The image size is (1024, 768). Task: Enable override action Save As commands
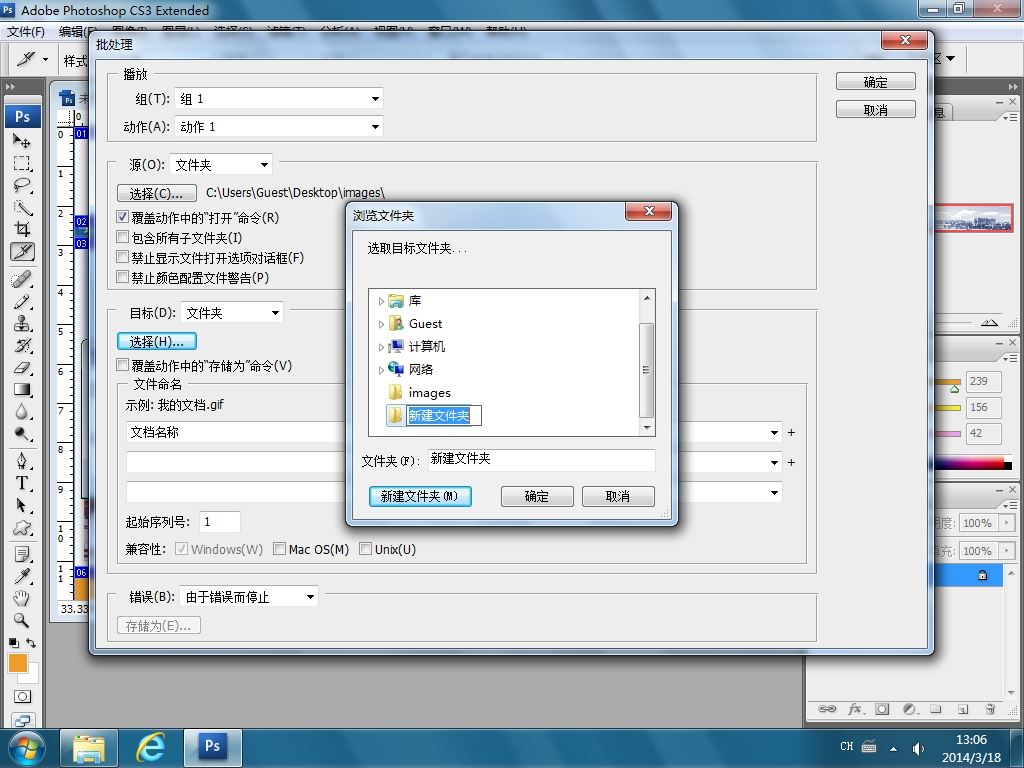point(122,365)
